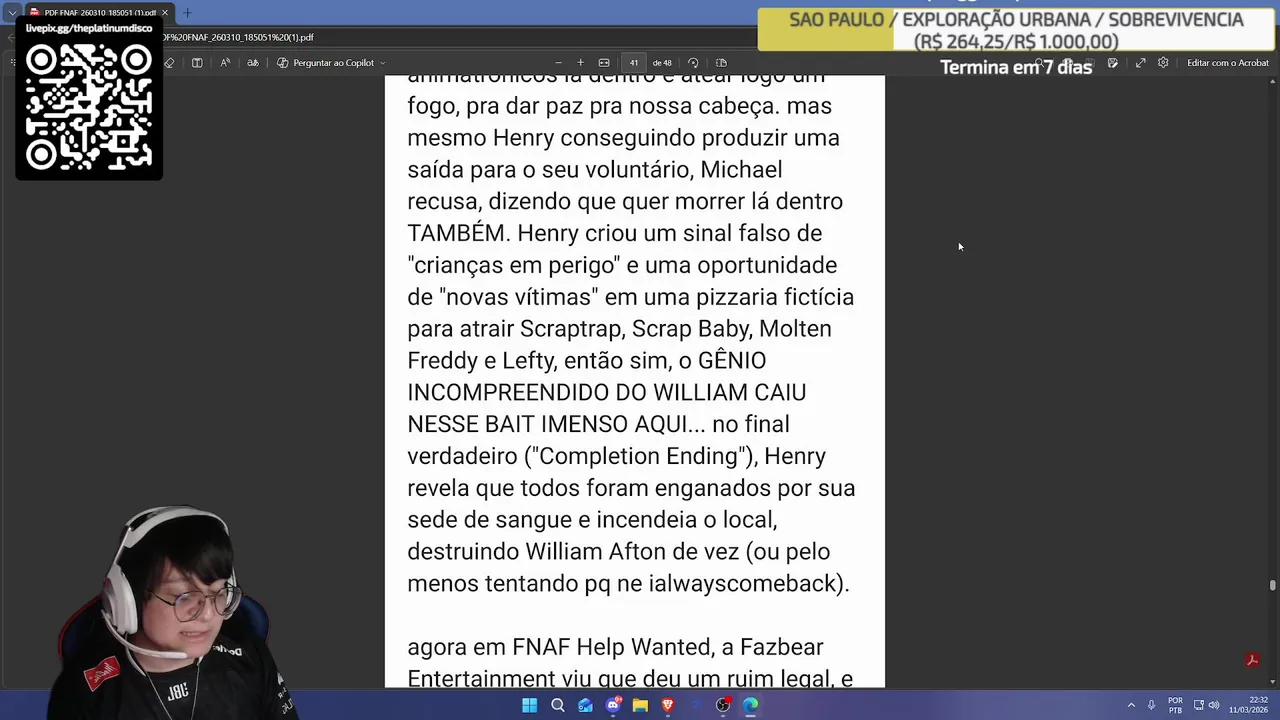Change the POR PTB keyboard layout
Image resolution: width=1280 pixels, height=720 pixels.
point(1175,705)
